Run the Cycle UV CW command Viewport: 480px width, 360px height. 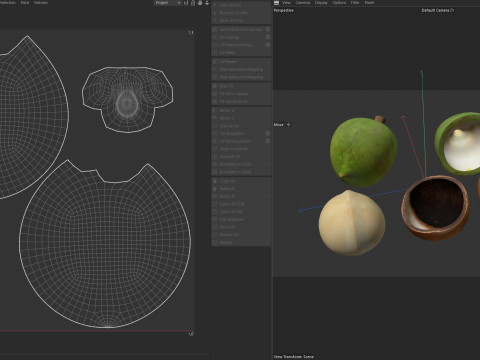241,212
